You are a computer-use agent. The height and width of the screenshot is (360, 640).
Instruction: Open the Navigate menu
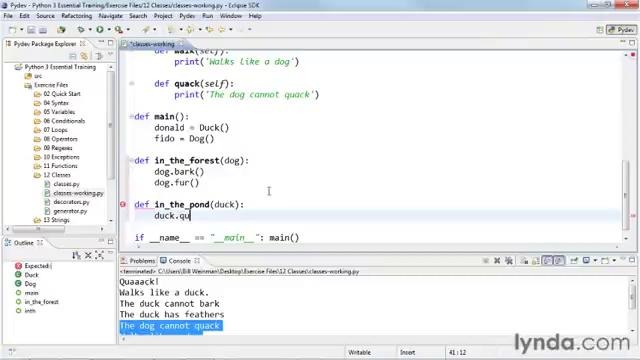click(111, 16)
